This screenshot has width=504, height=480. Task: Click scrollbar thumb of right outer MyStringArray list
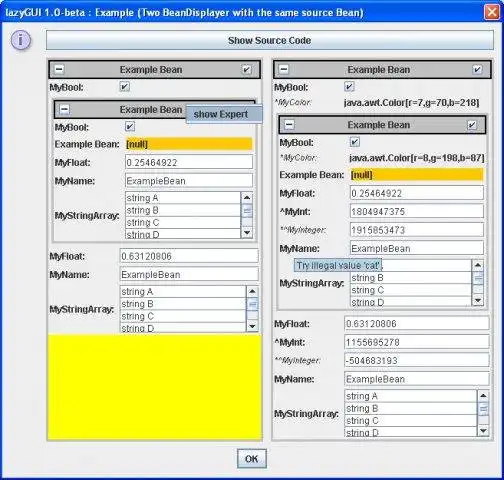(483, 409)
